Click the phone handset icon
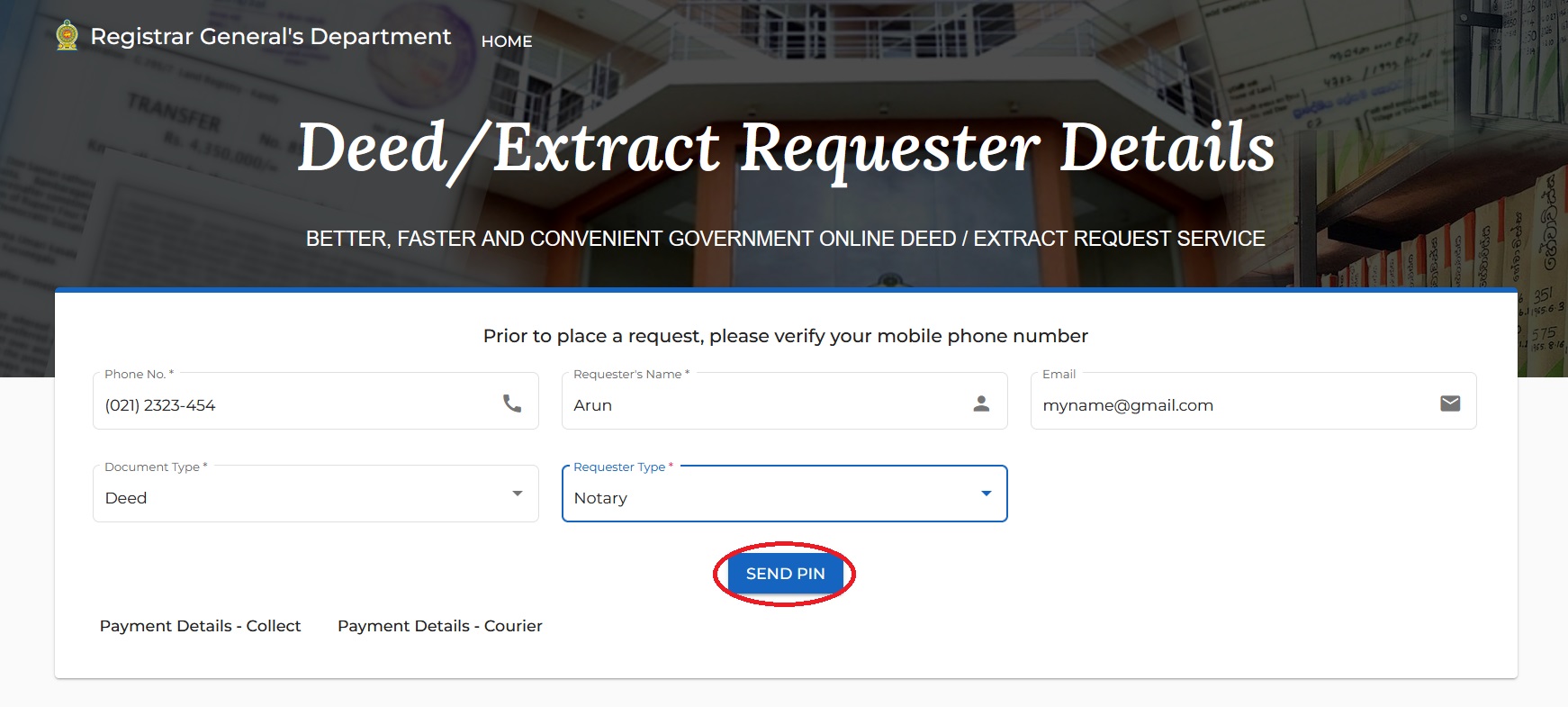The width and height of the screenshot is (1568, 707). pos(512,403)
